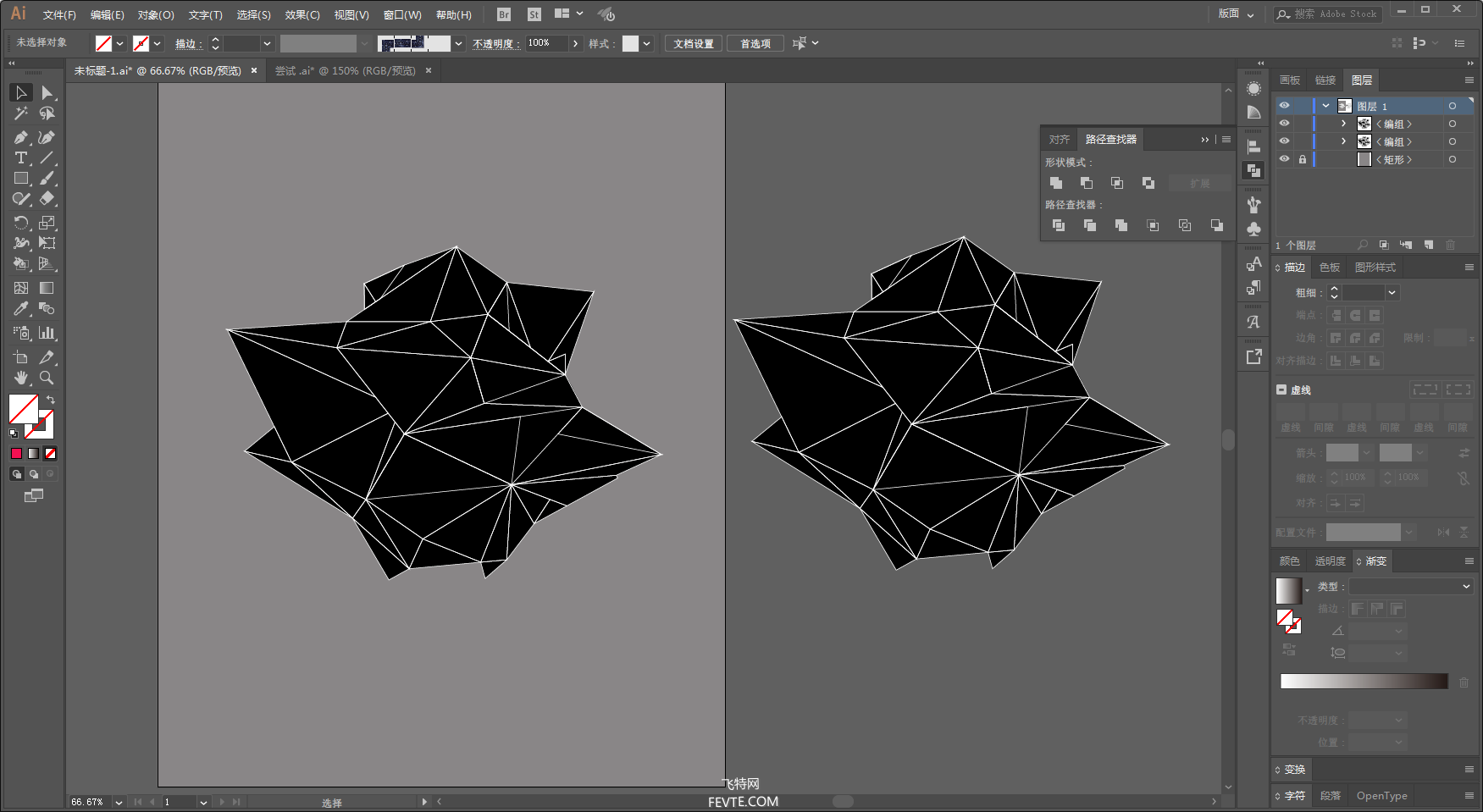Screen dimensions: 1483x812
Task: Select the Hand tool
Action: pyautogui.click(x=21, y=378)
